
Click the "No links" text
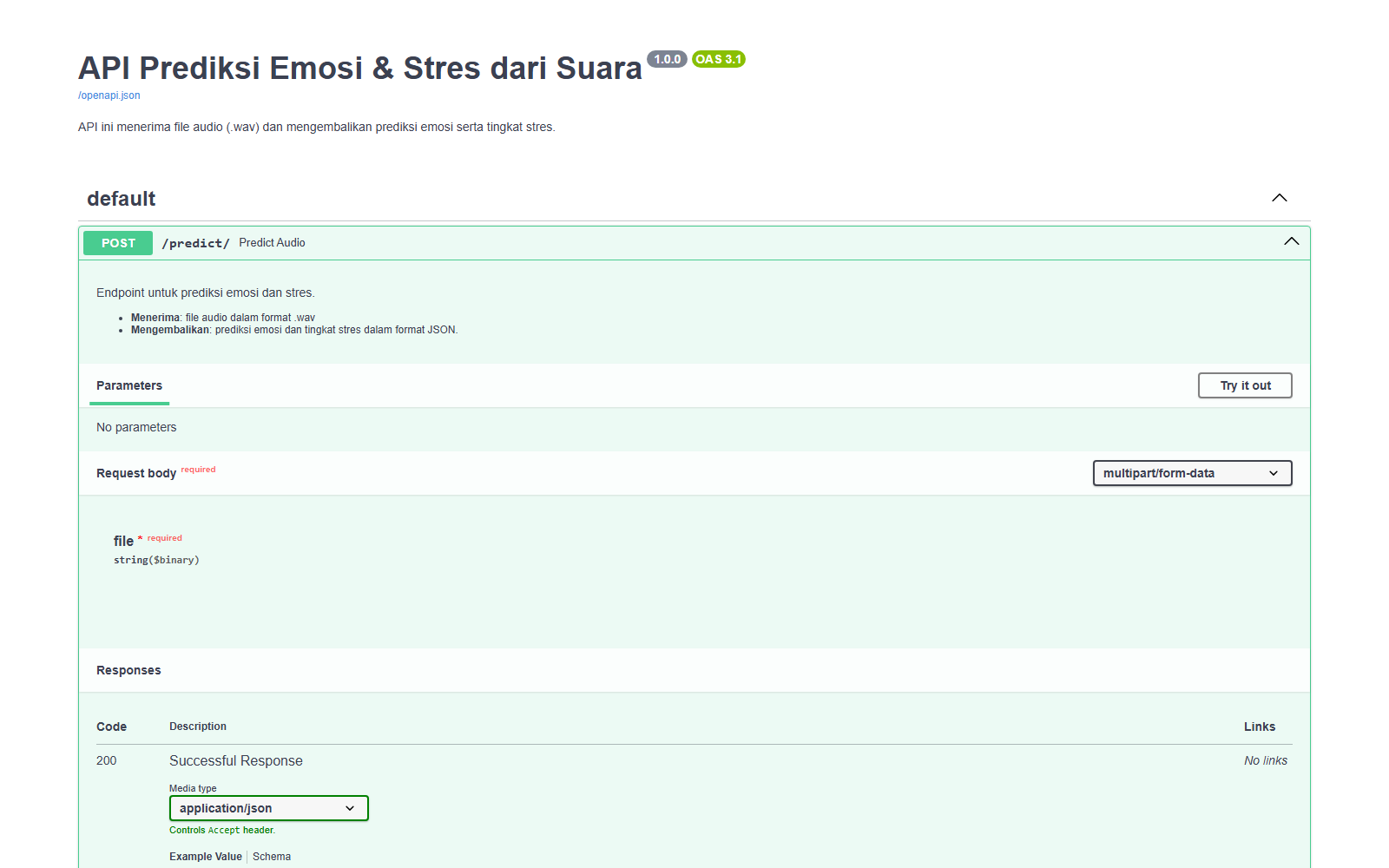(1266, 760)
